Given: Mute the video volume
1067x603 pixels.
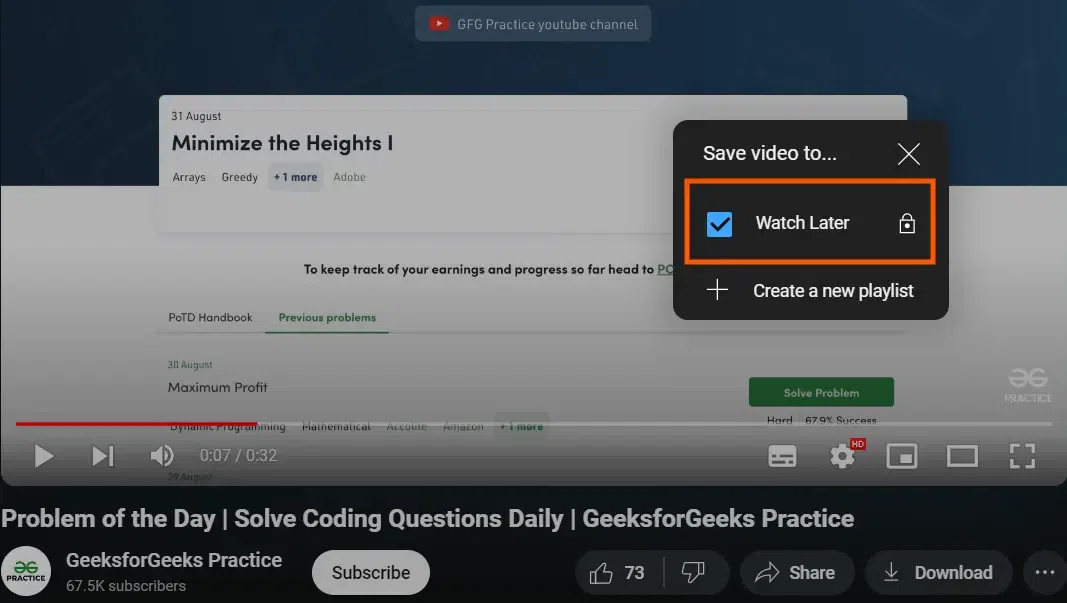Looking at the screenshot, I should pos(162,456).
